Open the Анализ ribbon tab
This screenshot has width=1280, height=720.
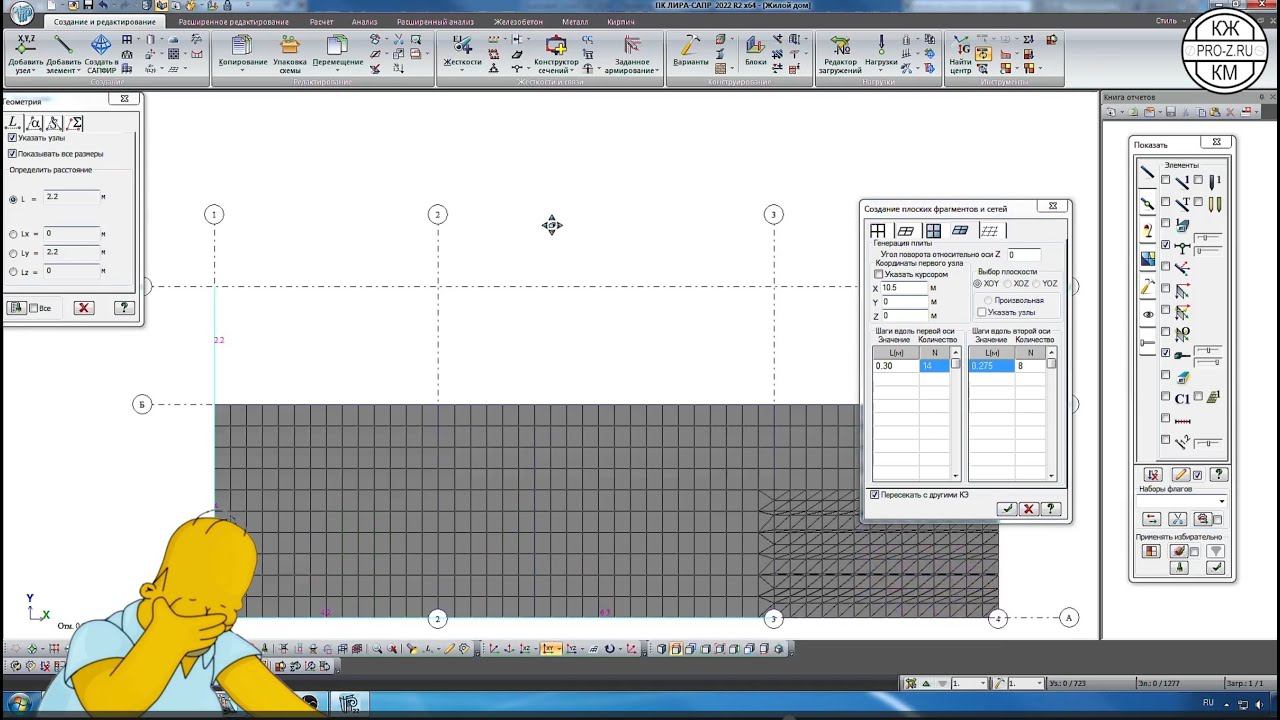coord(365,21)
